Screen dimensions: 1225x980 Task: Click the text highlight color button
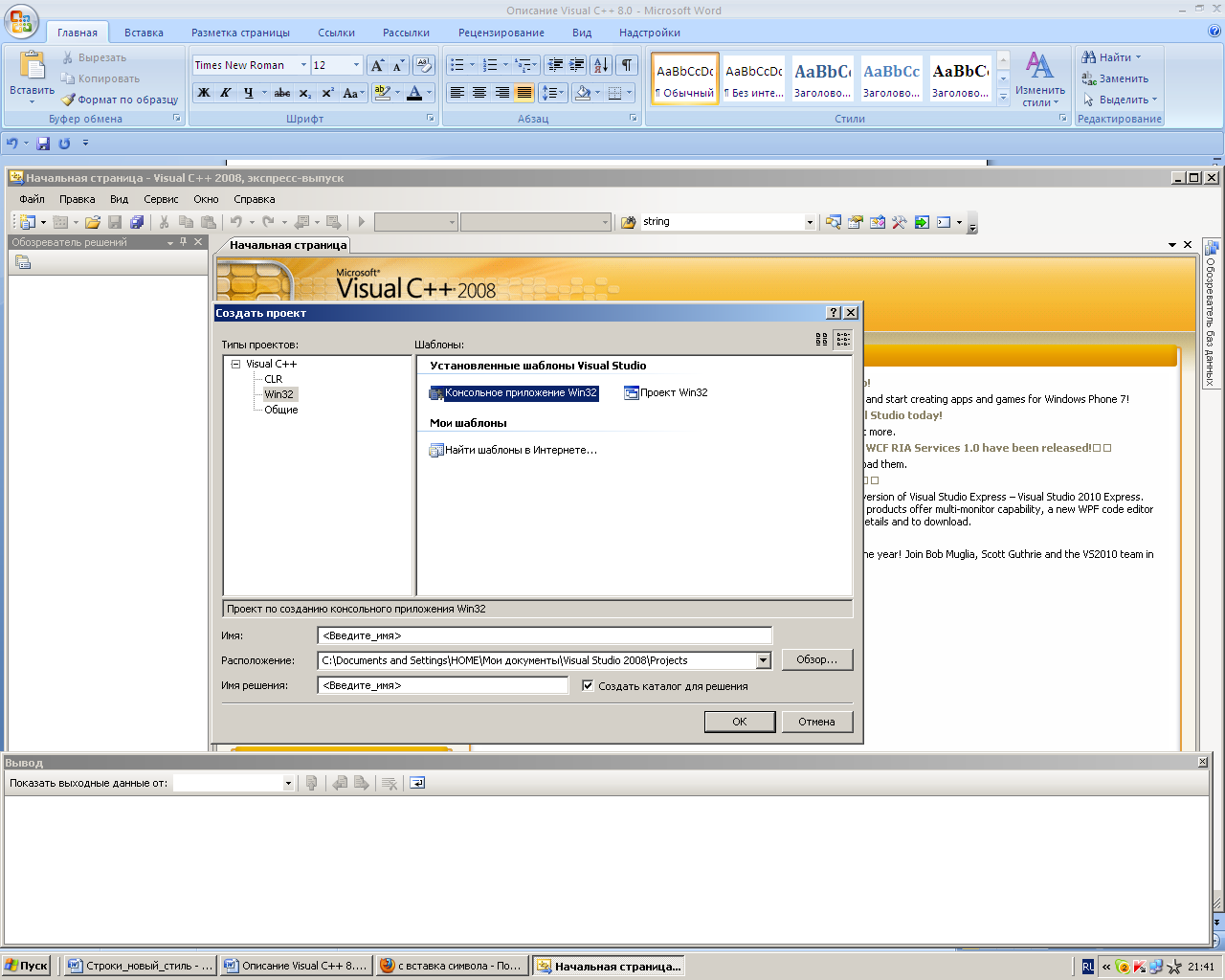coord(381,93)
